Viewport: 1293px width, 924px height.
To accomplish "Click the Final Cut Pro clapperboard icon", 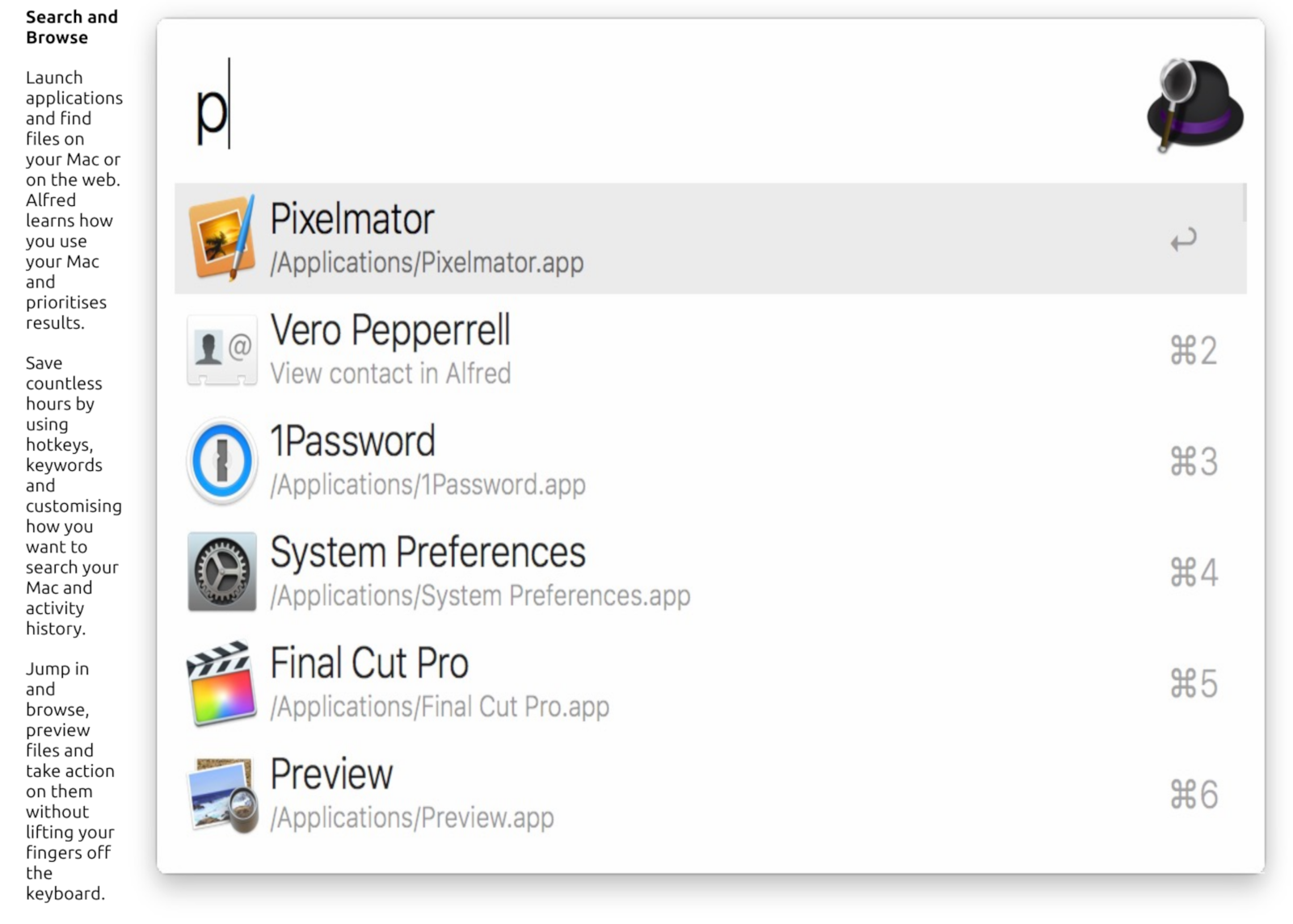I will click(221, 683).
